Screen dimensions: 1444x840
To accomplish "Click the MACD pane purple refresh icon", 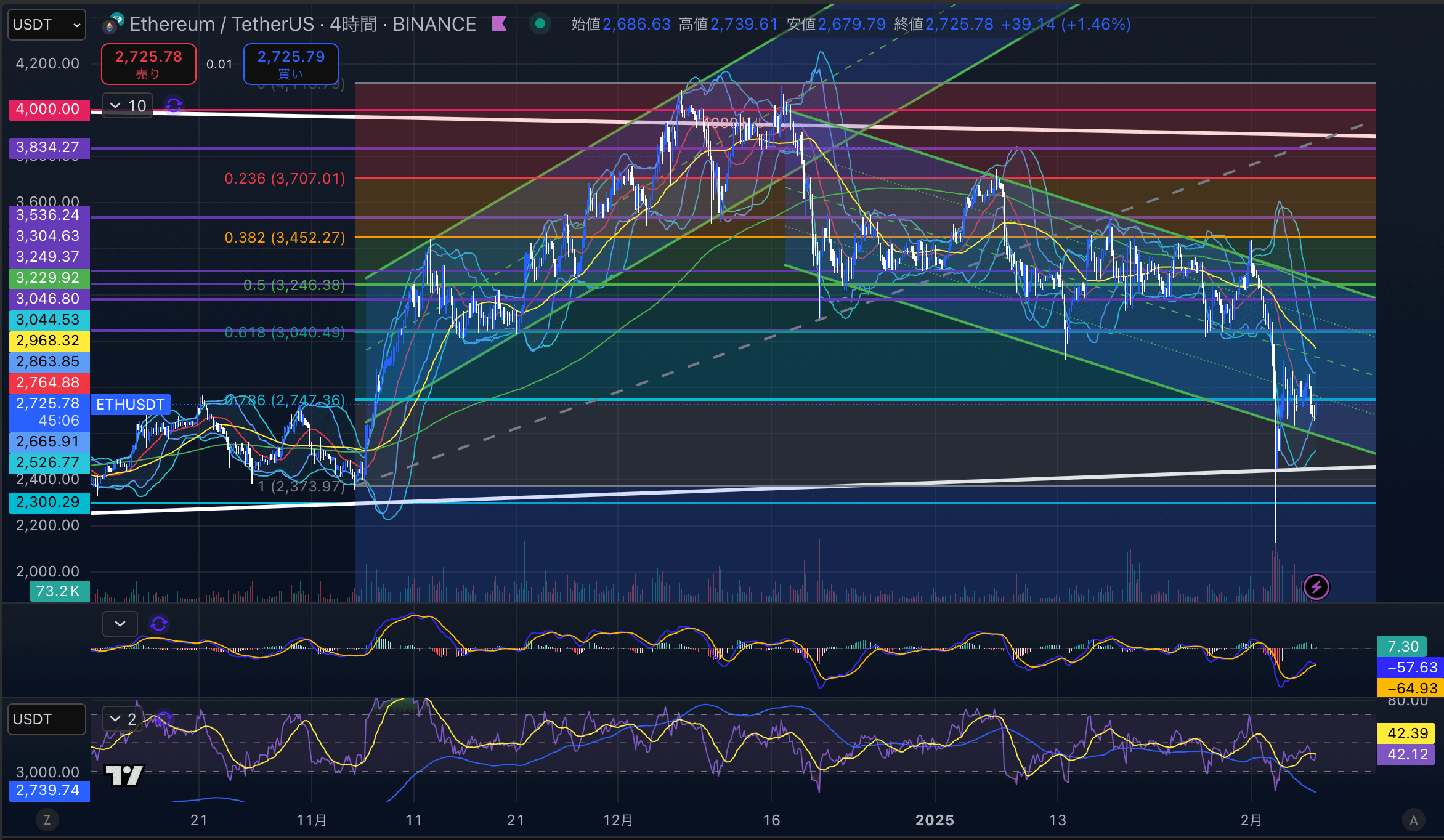I will point(159,624).
